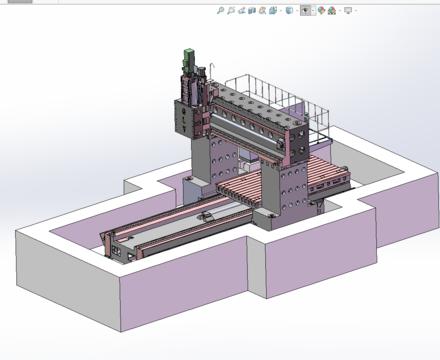Click the Zoom to Fit magnifier icon
Viewport: 440px width, 360px height.
click(220, 11)
